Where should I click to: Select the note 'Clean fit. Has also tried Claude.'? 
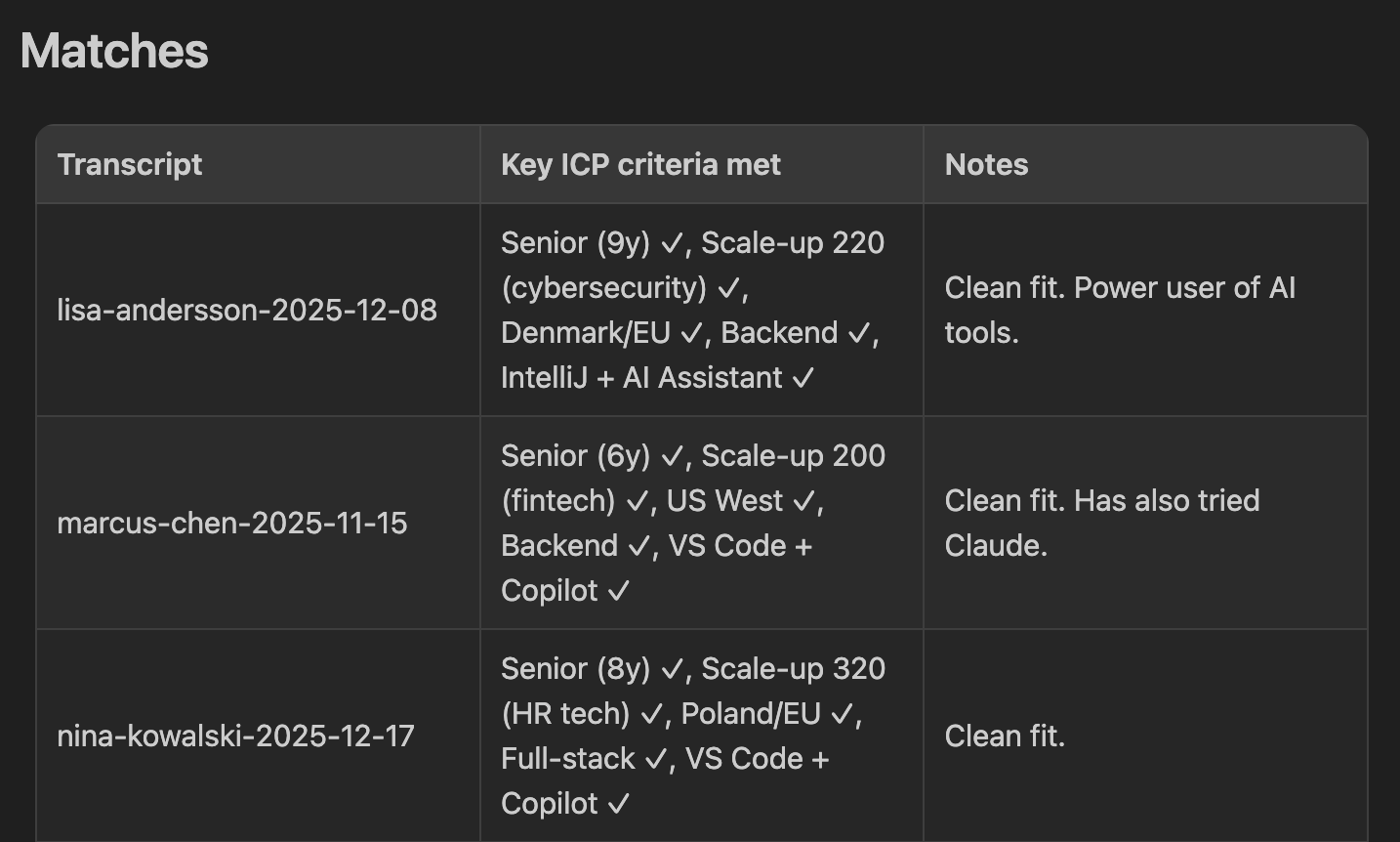[x=1102, y=523]
